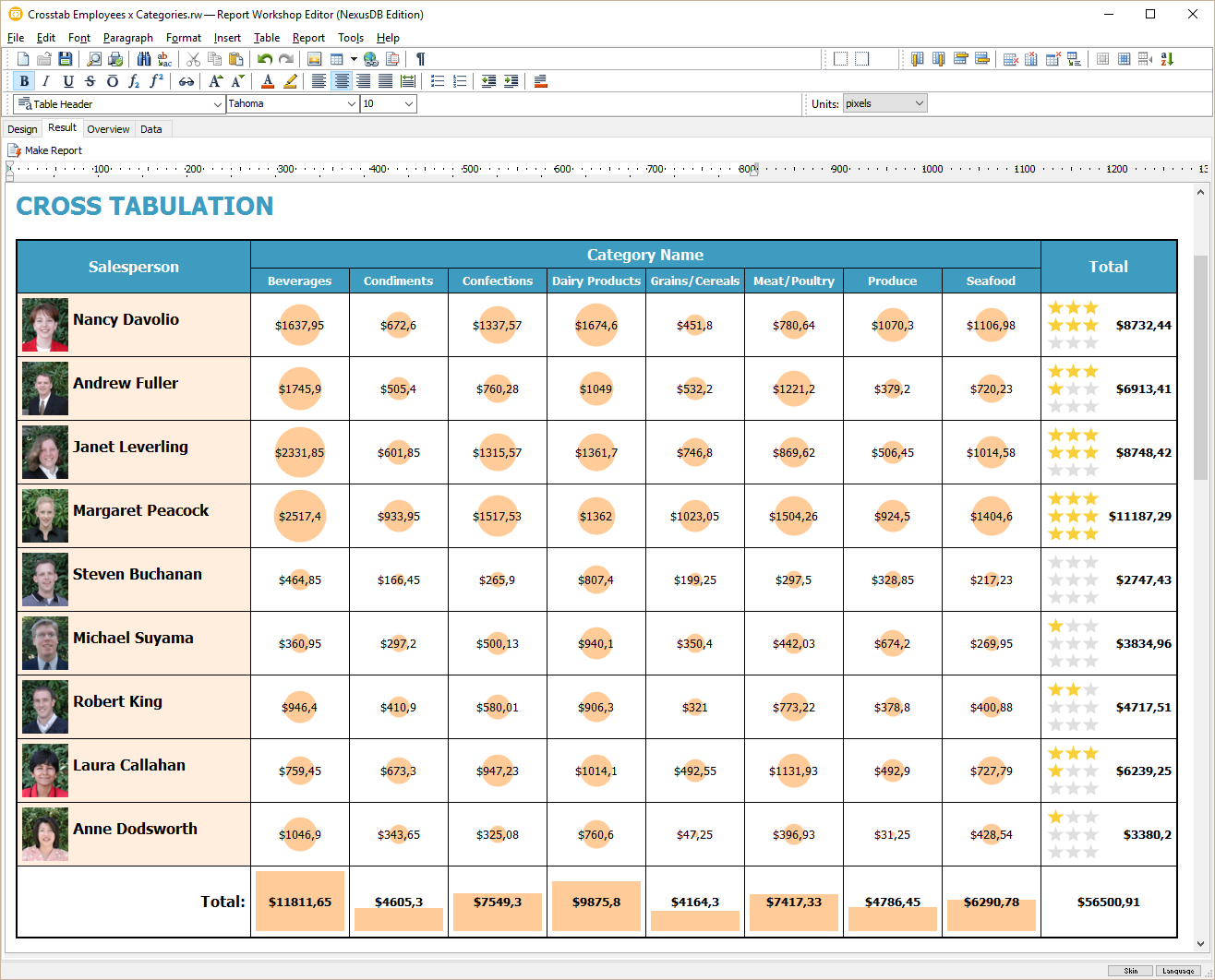Open the Tahoma font name dropdown
This screenshot has height=980, width=1215.
[352, 104]
